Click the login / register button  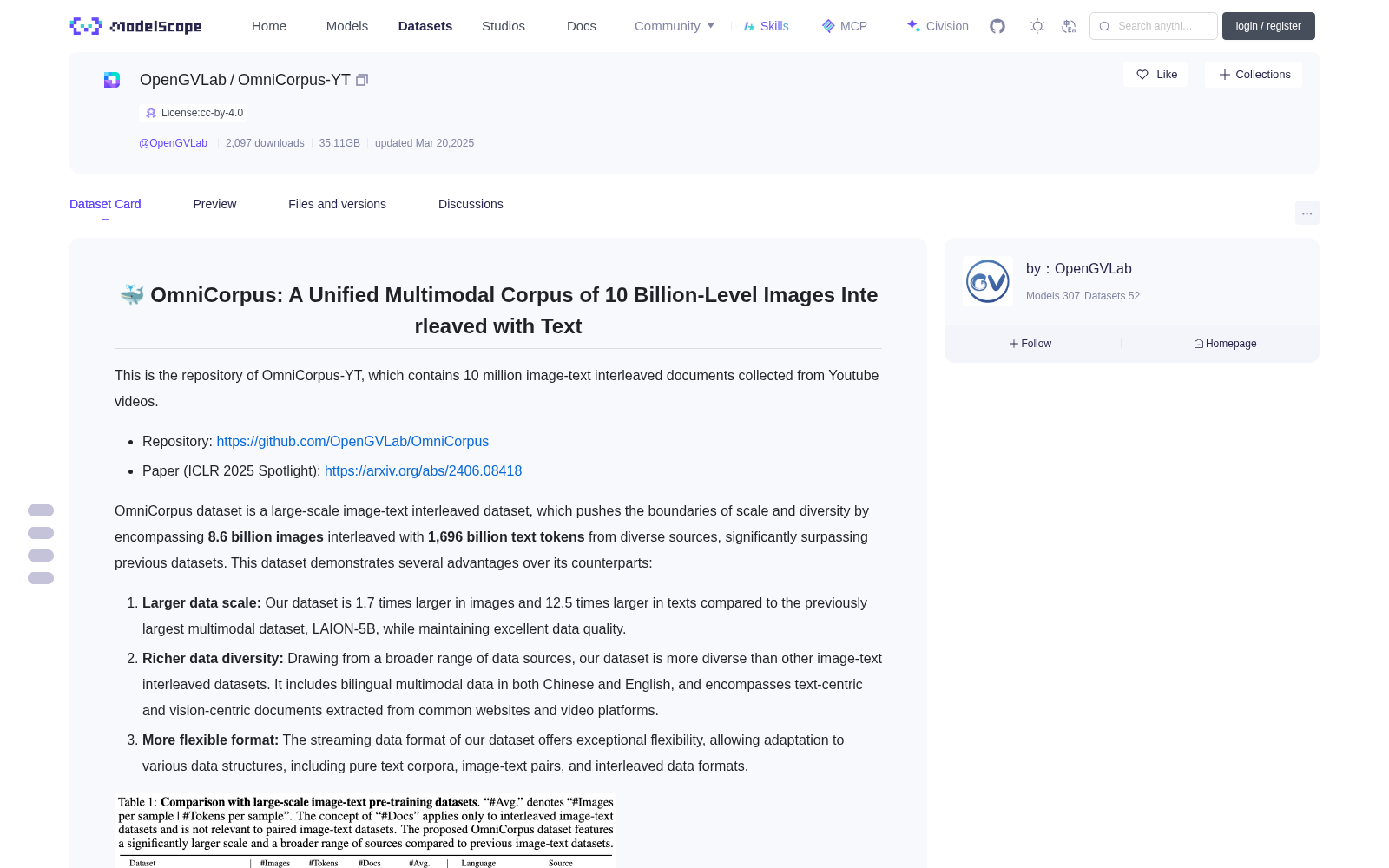click(1268, 26)
